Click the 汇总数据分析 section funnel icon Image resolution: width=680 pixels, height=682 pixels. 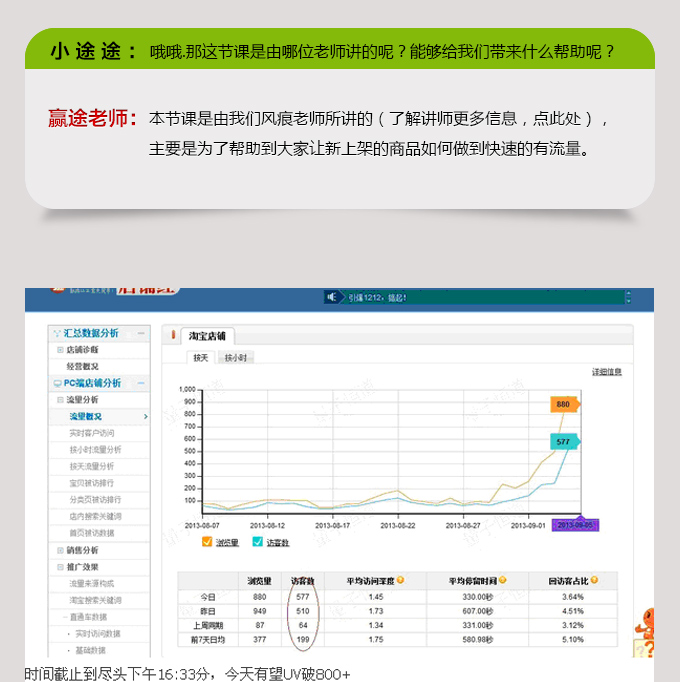(x=57, y=334)
